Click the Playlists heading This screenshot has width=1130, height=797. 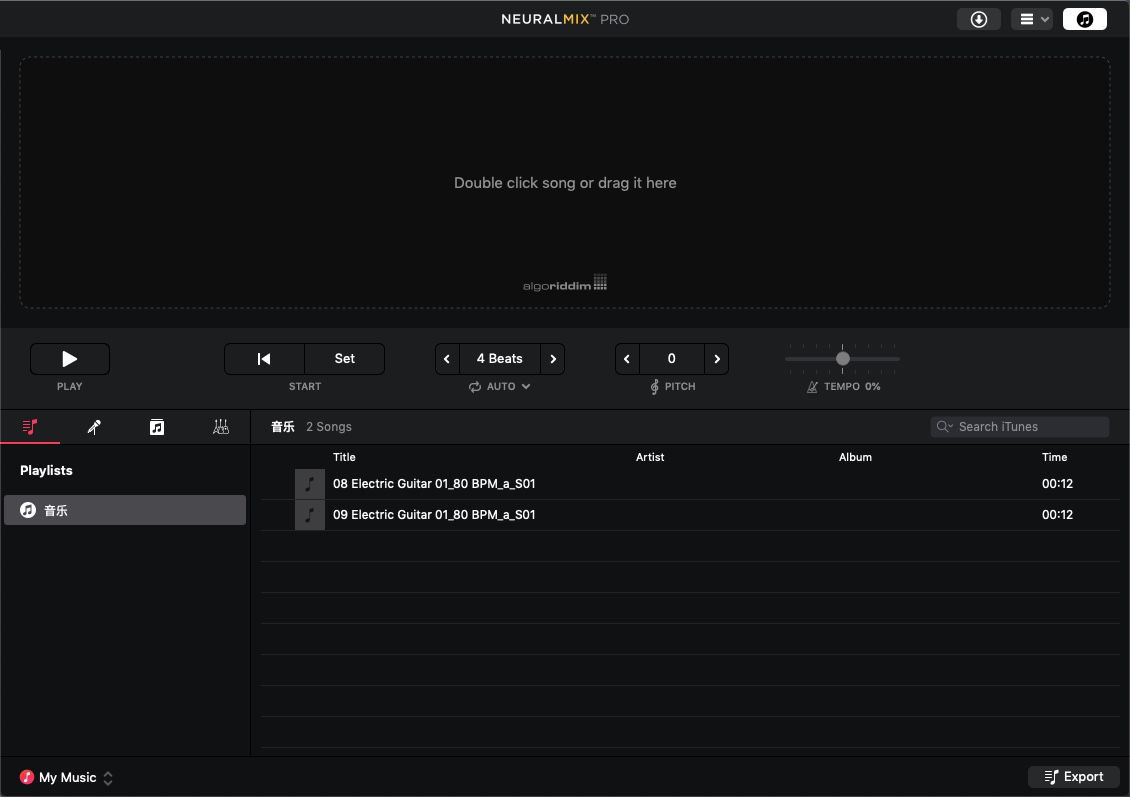(46, 471)
